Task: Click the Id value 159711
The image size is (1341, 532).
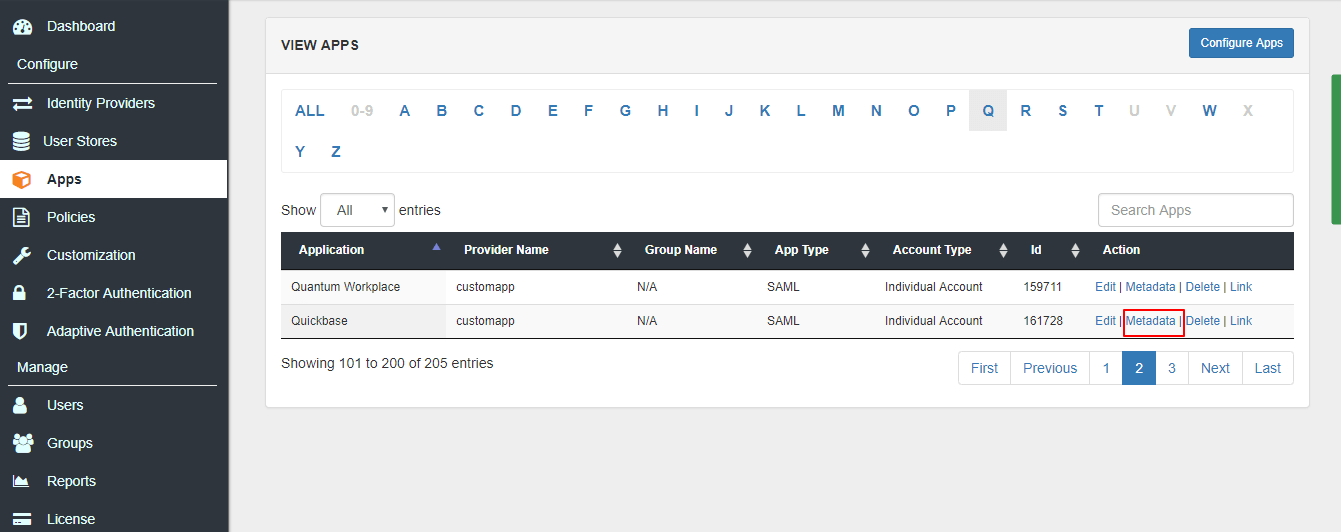Action: pyautogui.click(x=1043, y=287)
